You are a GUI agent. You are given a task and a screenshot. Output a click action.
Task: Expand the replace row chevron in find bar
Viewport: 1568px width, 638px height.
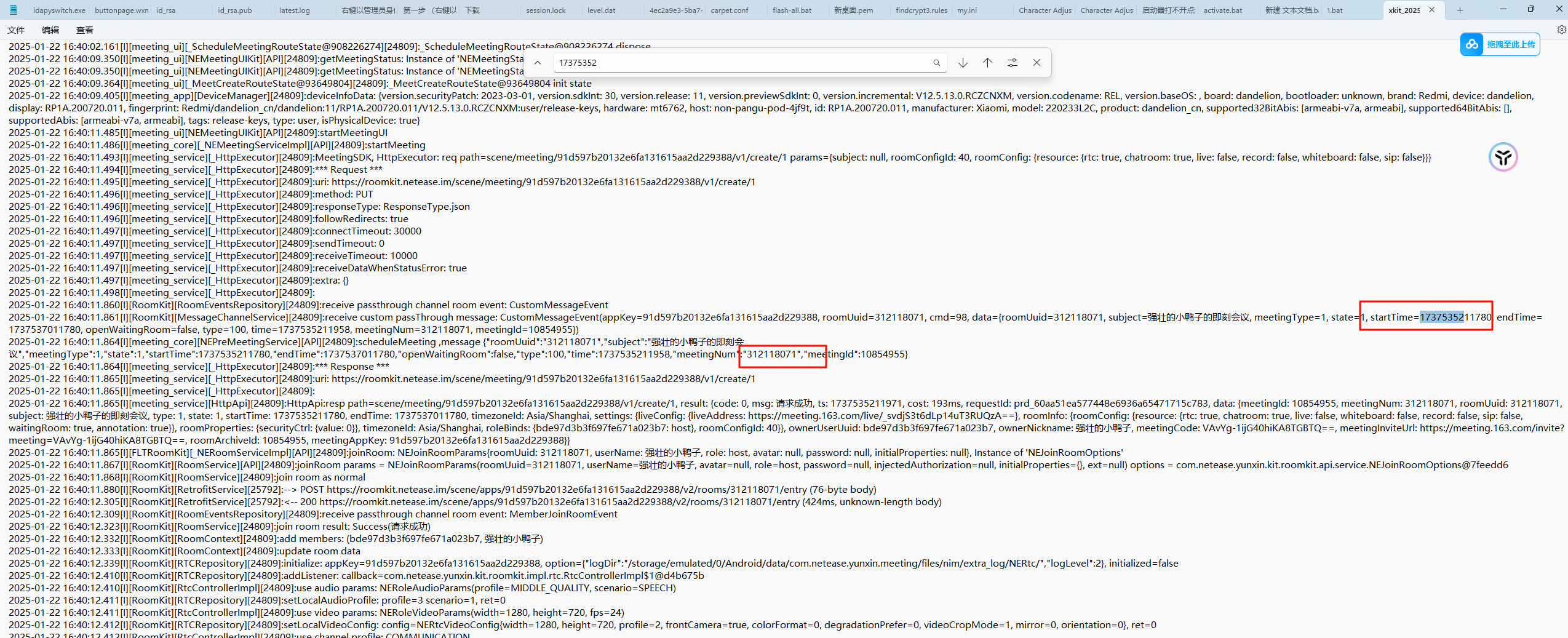pyautogui.click(x=538, y=63)
